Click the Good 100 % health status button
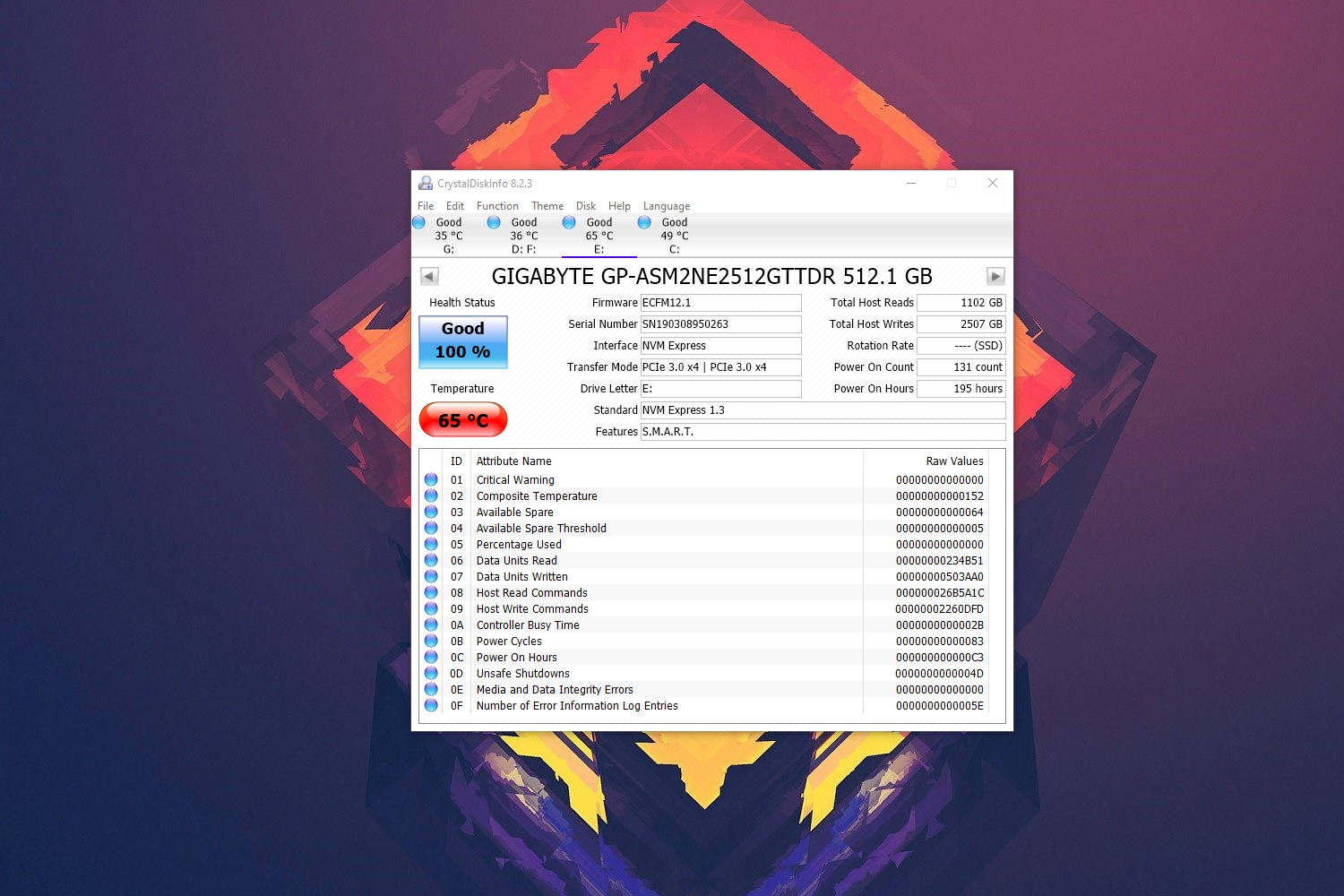The image size is (1344, 896). point(463,341)
